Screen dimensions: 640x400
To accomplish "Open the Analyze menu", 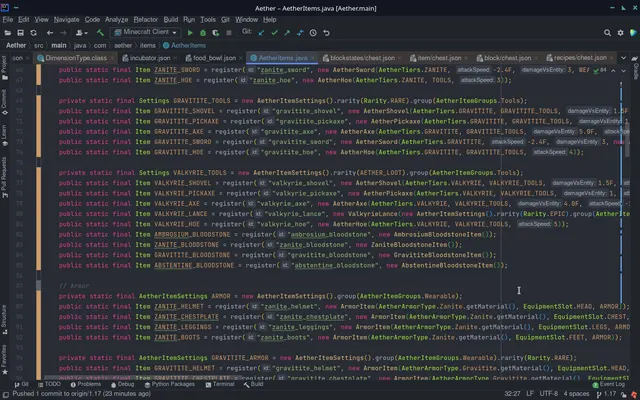I will pyautogui.click(x=116, y=20).
